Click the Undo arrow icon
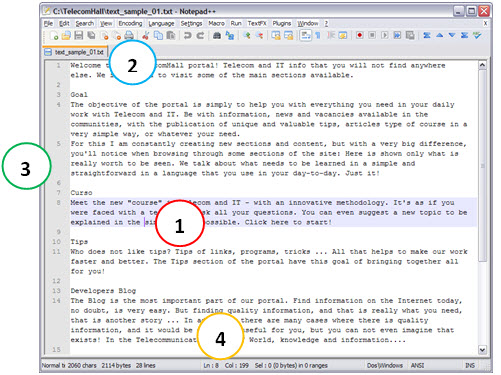The image size is (501, 375). pos(188,35)
